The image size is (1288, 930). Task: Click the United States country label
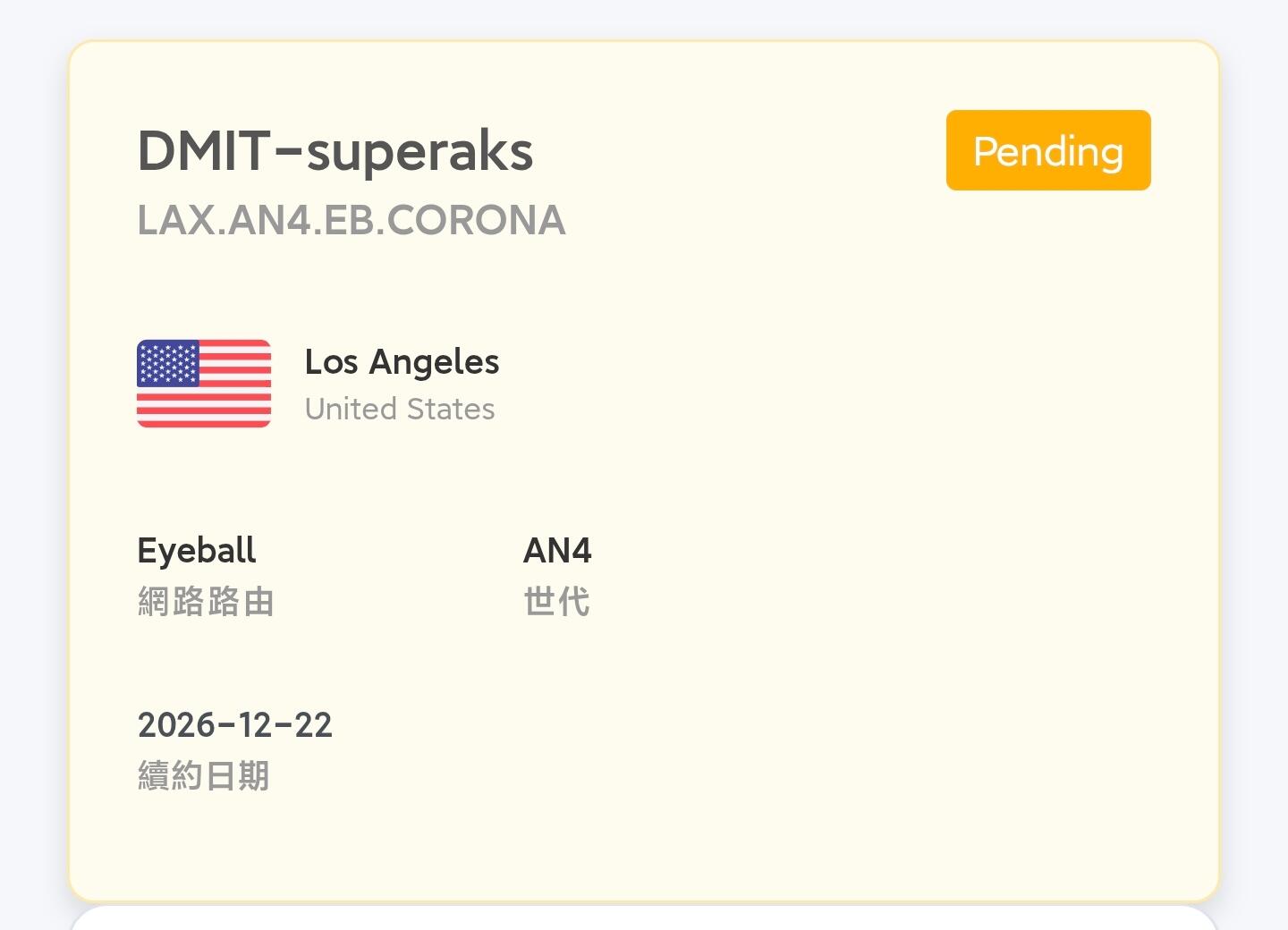pyautogui.click(x=399, y=410)
